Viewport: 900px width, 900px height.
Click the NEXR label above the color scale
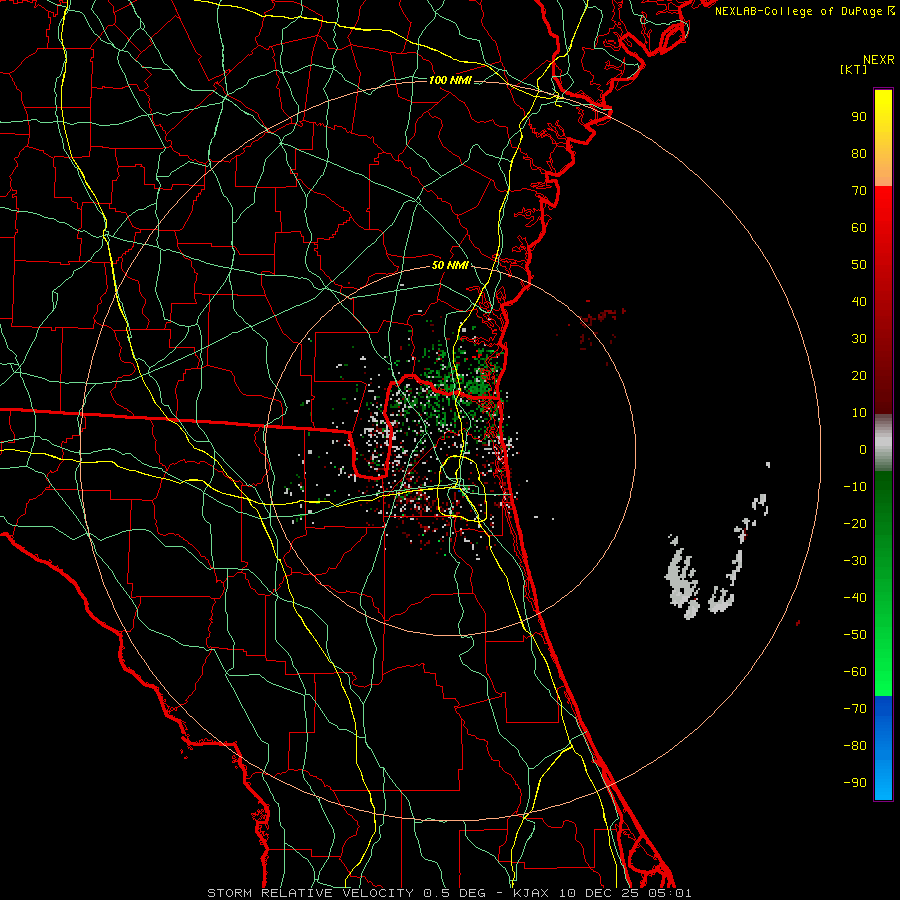[x=879, y=60]
